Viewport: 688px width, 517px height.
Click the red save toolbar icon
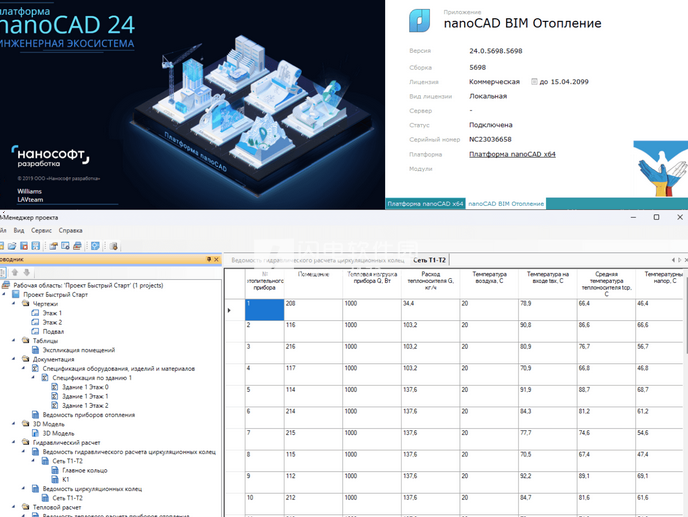[24, 246]
